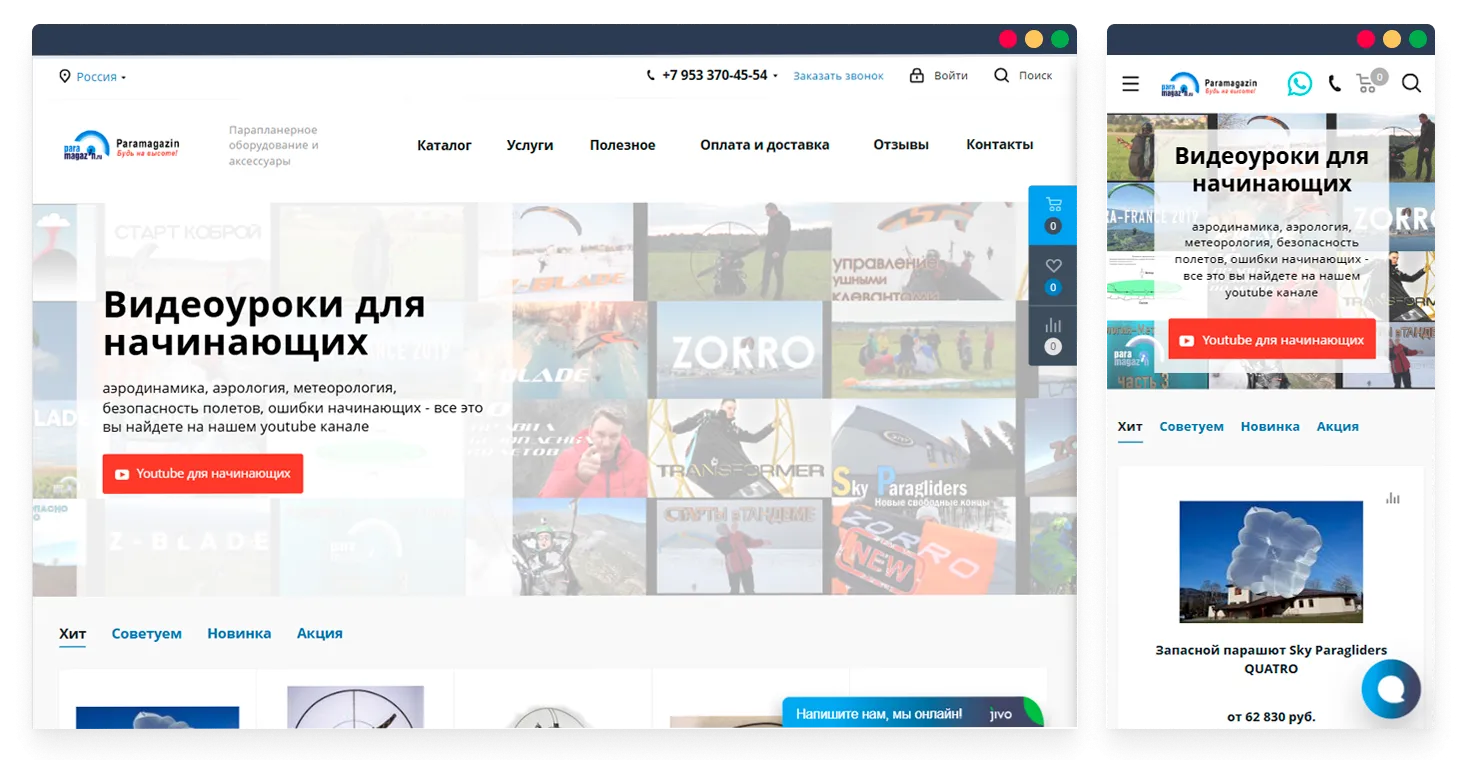Open the Услуги navigation menu
This screenshot has width=1467, height=760.
coord(529,145)
